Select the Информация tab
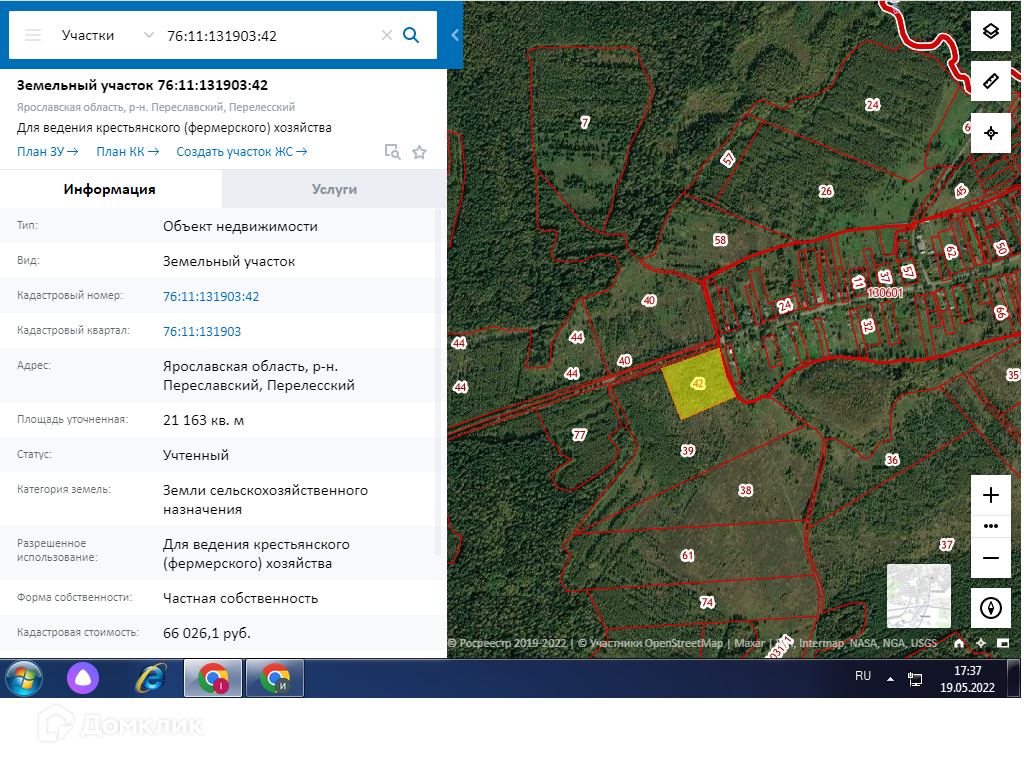Screen dimensions: 1024x768 point(110,189)
